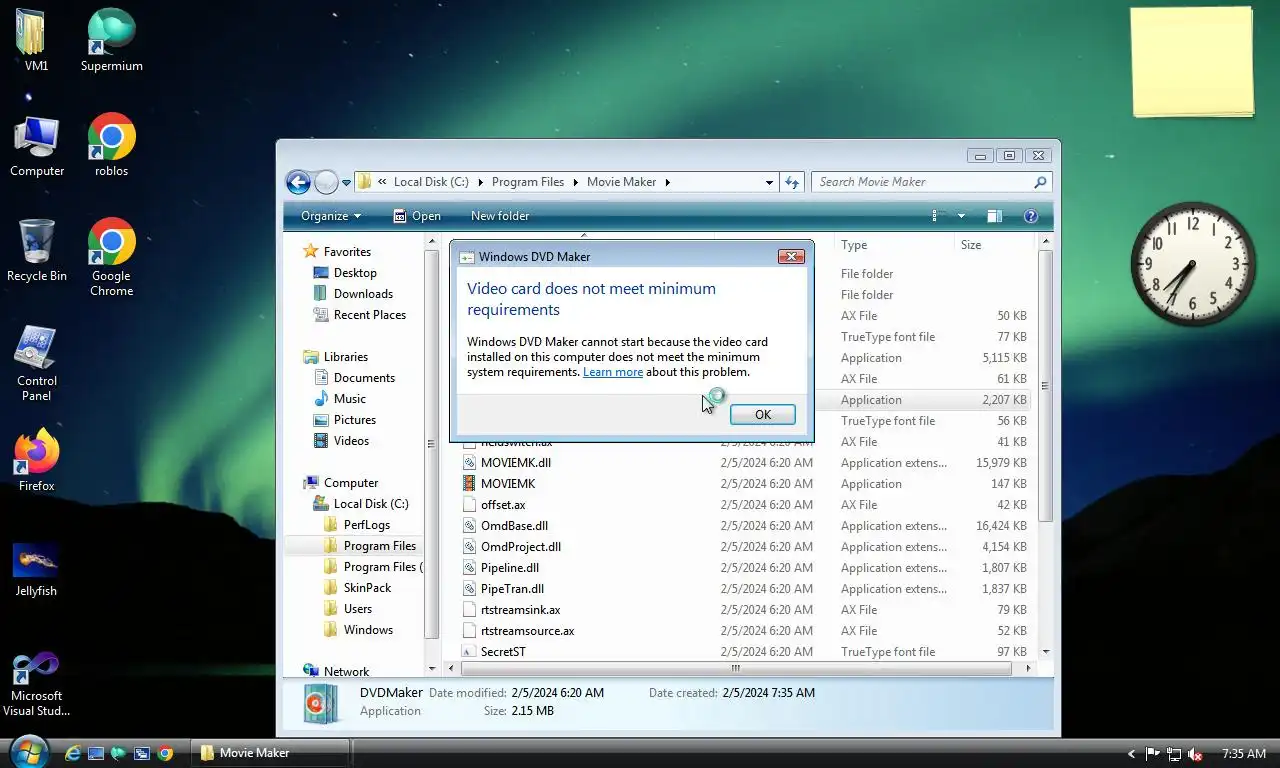Viewport: 1280px width, 768px height.
Task: Open the VM1 folder desktop icon
Action: pyautogui.click(x=36, y=41)
